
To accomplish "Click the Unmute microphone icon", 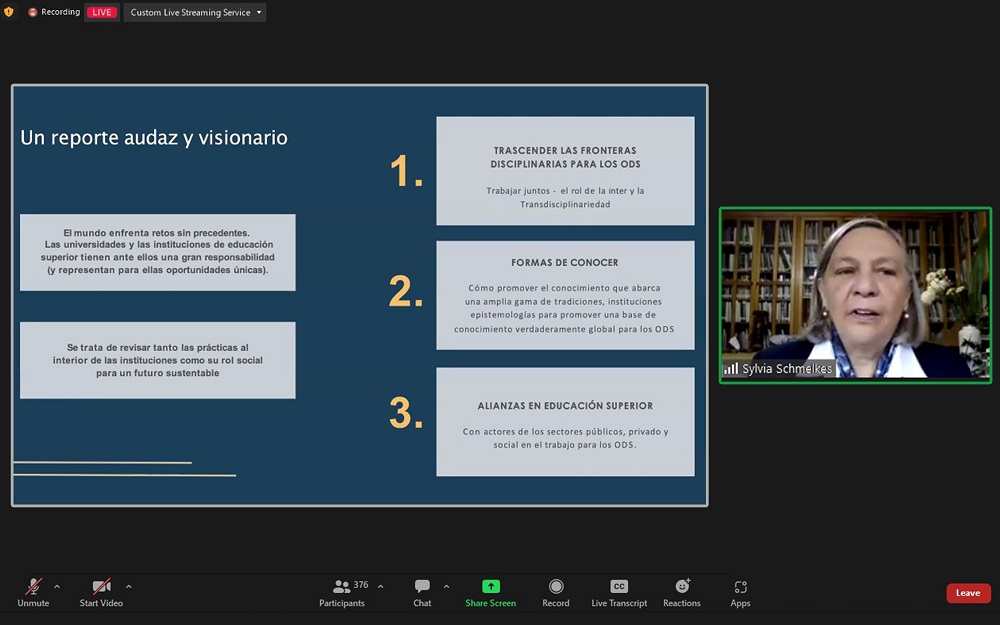I will [33, 587].
